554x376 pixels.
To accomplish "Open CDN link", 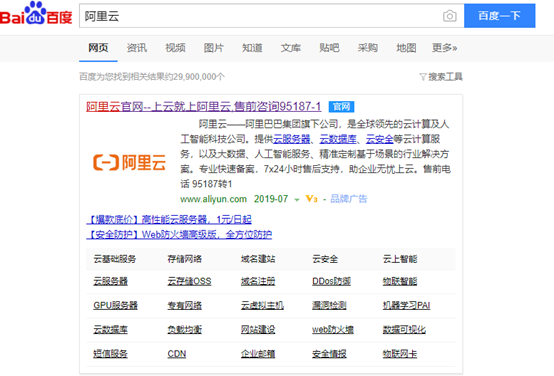I will pos(177,354).
